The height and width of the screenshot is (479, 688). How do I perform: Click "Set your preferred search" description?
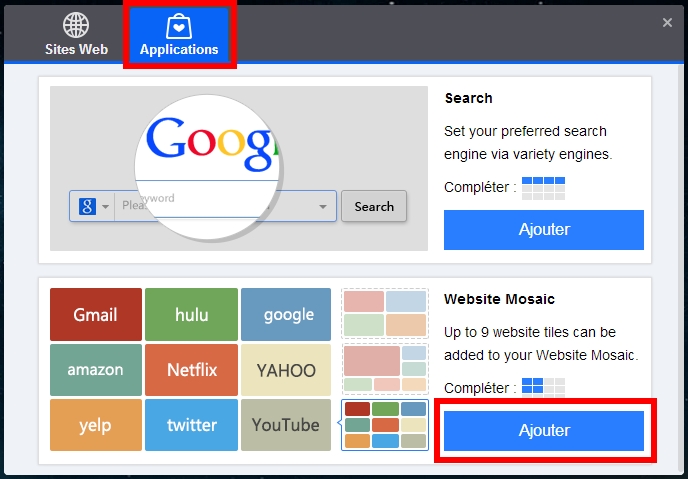528,143
